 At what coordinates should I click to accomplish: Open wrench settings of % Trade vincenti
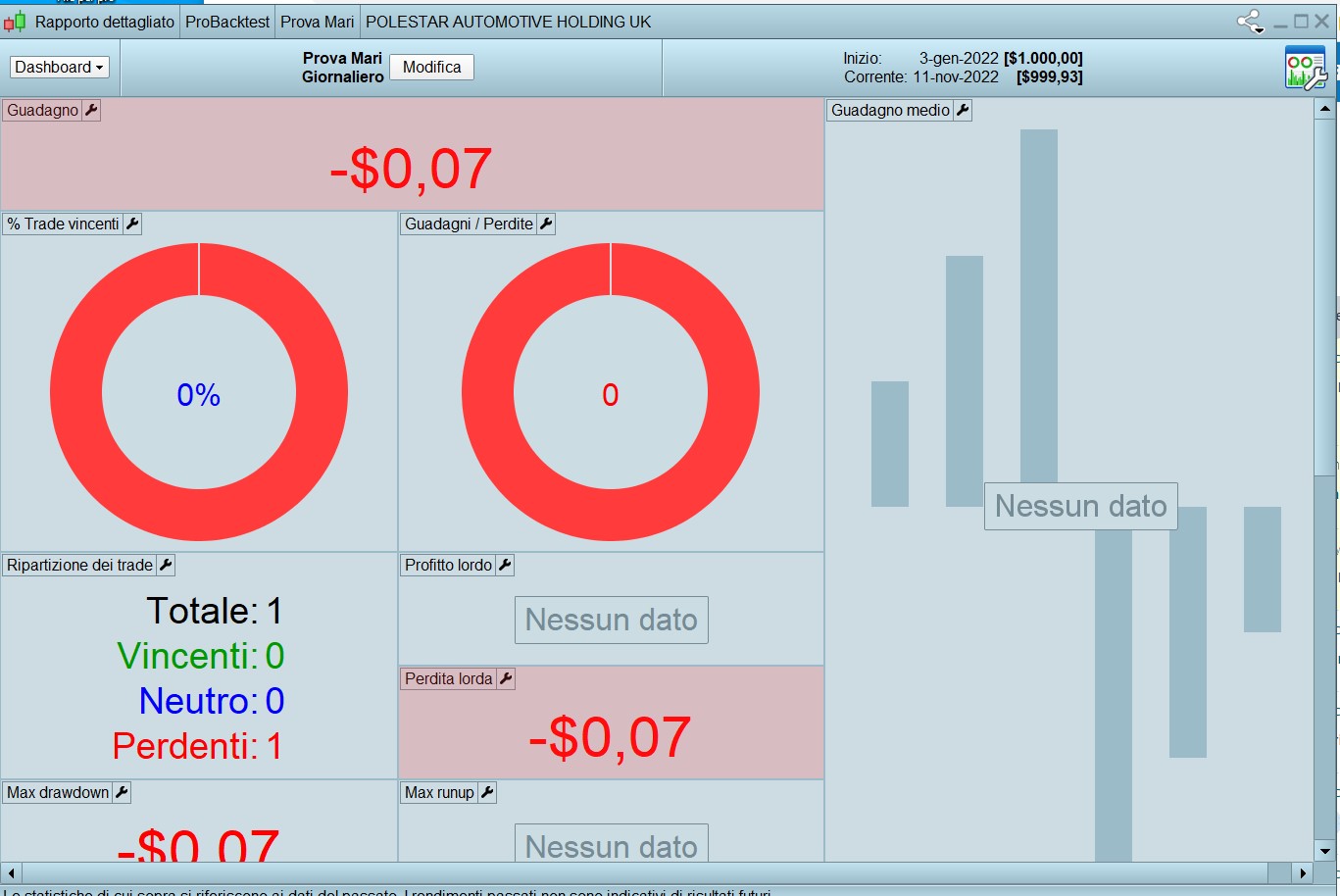point(132,224)
